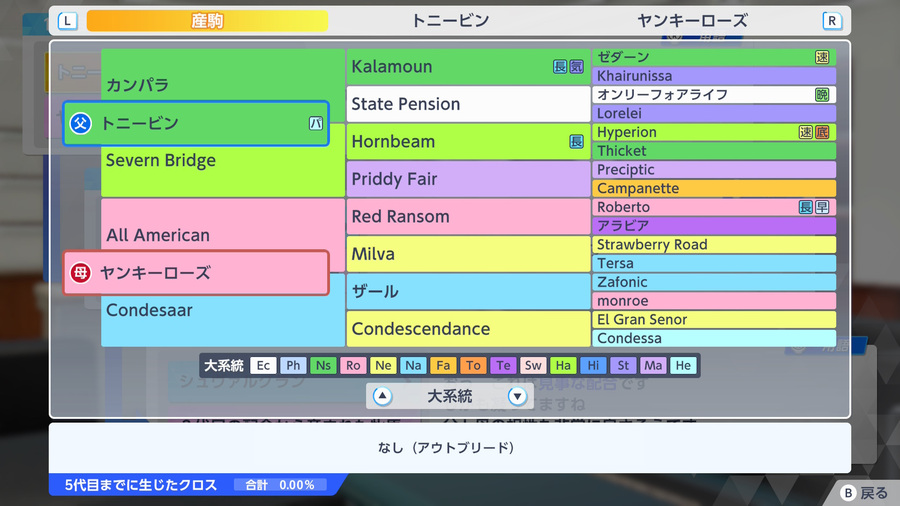Click the Ph lineage color swatch
This screenshot has width=900, height=506.
[293, 365]
